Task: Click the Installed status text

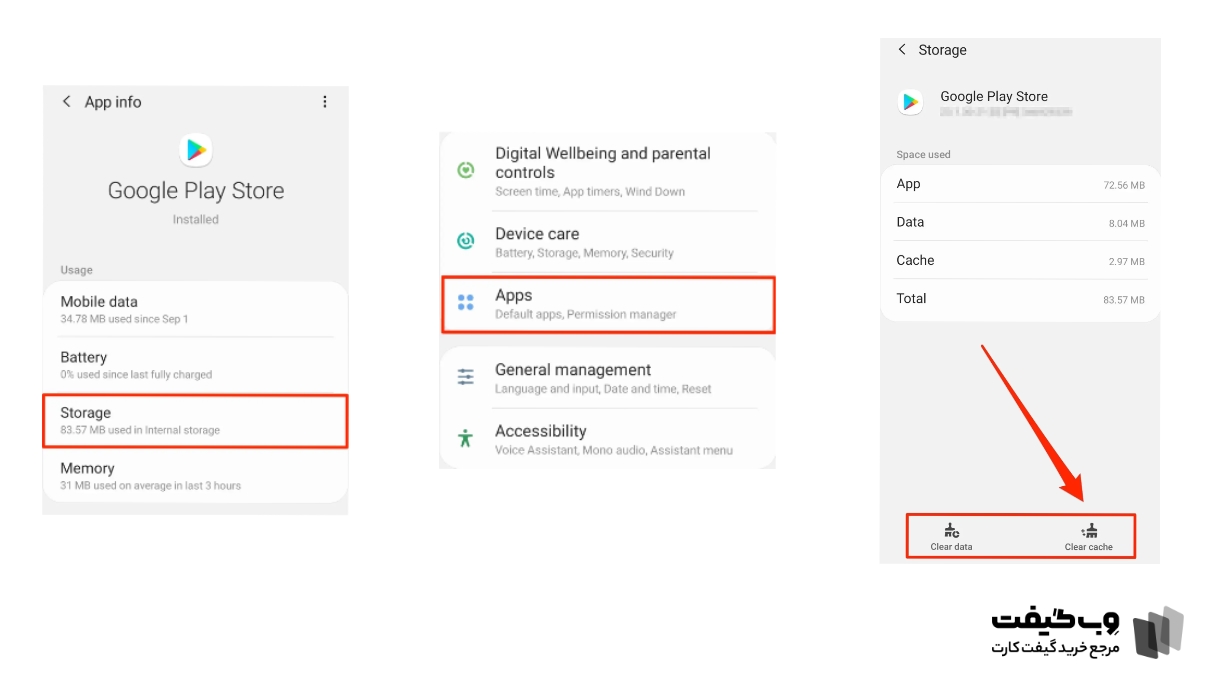Action: coord(196,219)
